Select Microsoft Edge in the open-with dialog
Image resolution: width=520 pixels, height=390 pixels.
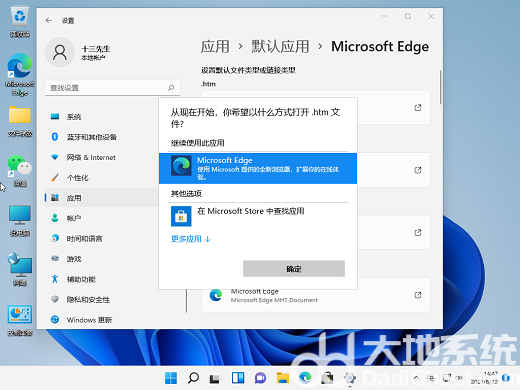point(258,168)
